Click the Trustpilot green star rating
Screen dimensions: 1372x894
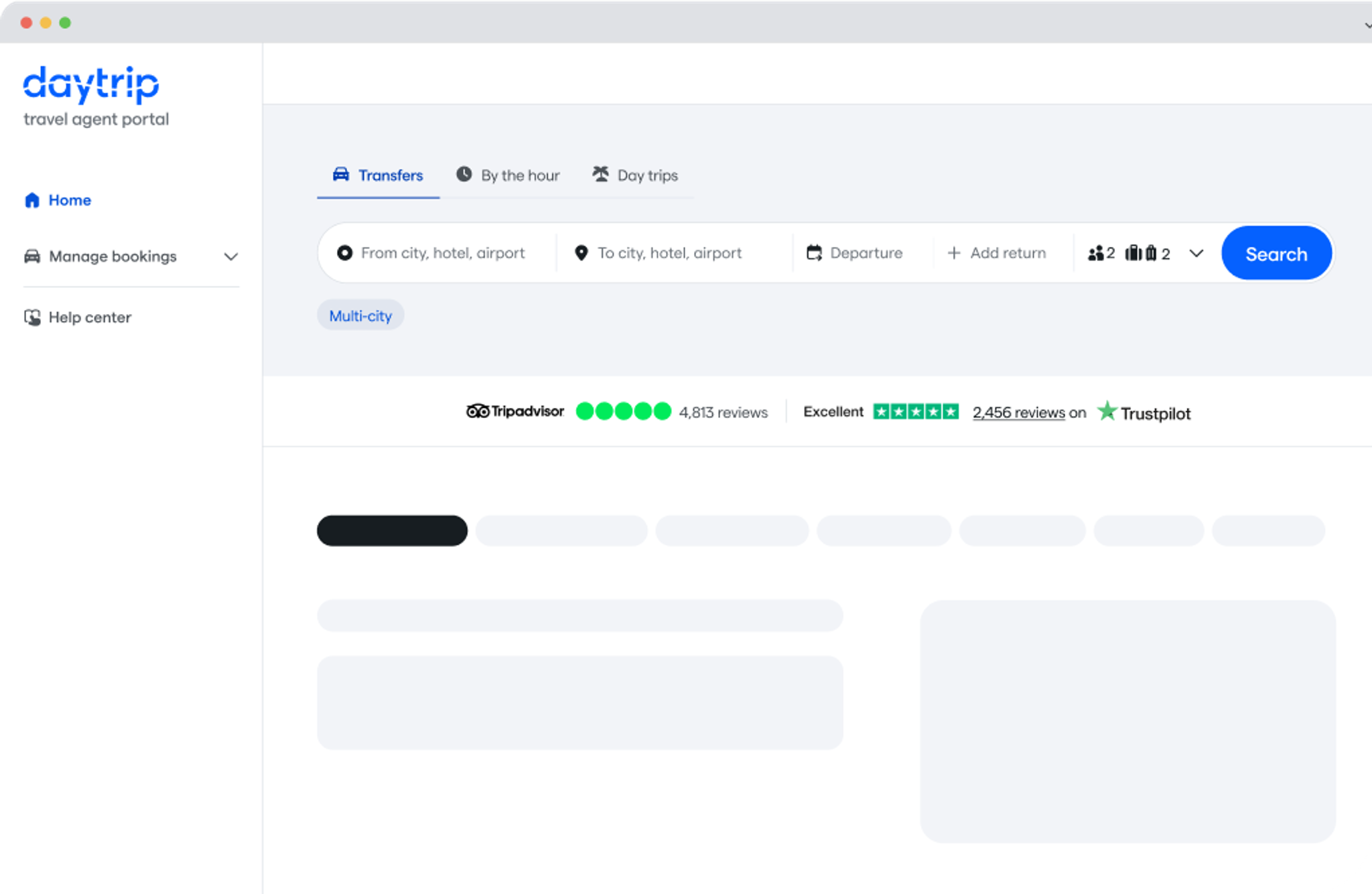click(916, 411)
